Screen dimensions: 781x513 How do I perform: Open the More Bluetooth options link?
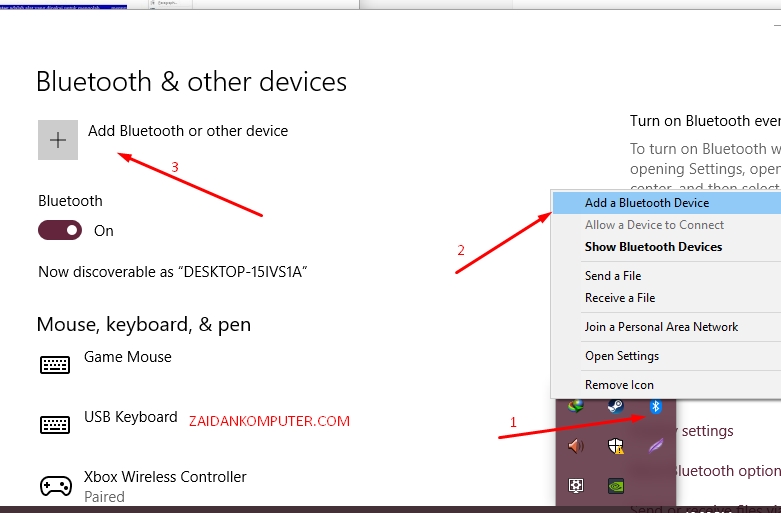729,471
